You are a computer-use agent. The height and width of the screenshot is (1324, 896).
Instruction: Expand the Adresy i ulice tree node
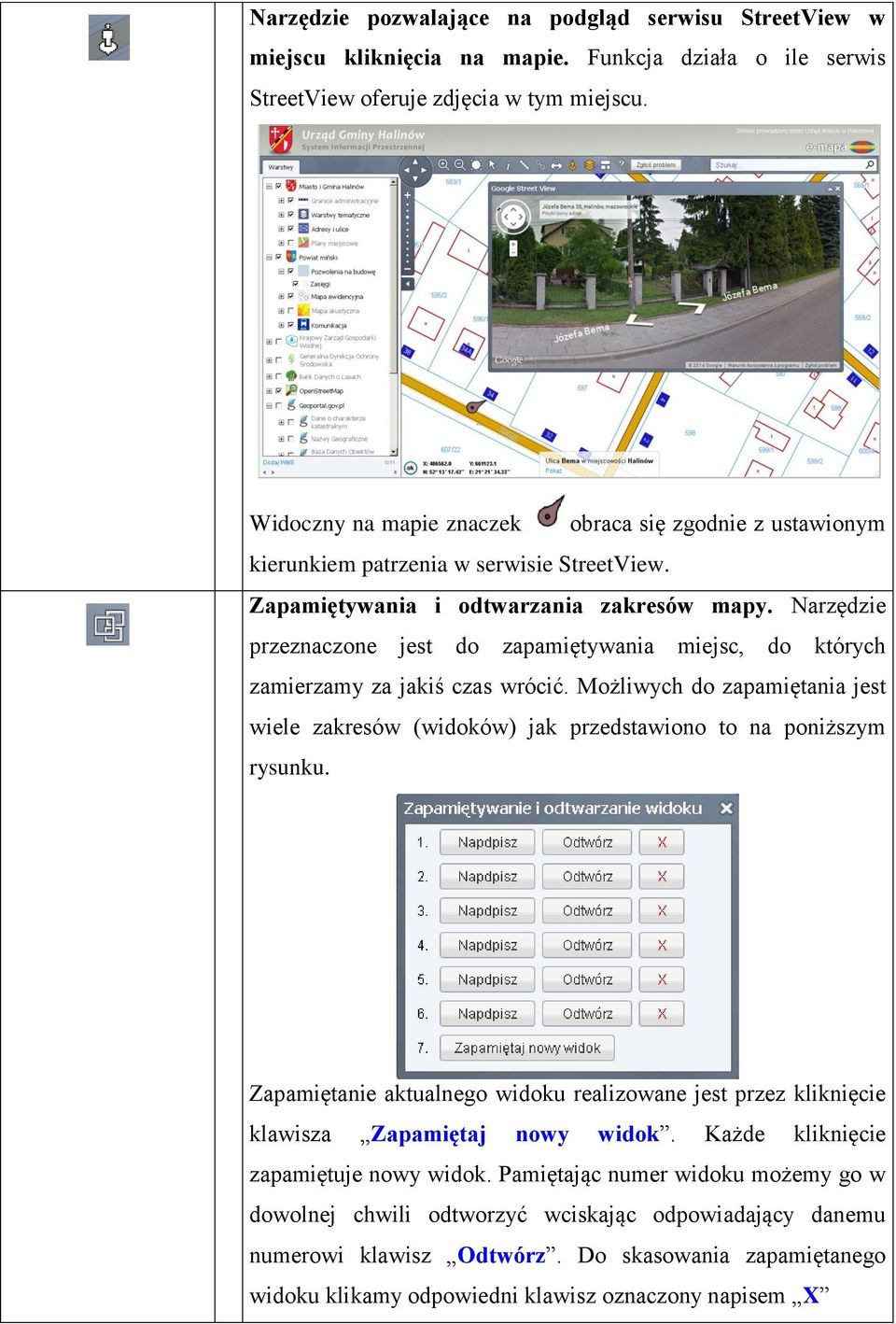click(281, 229)
